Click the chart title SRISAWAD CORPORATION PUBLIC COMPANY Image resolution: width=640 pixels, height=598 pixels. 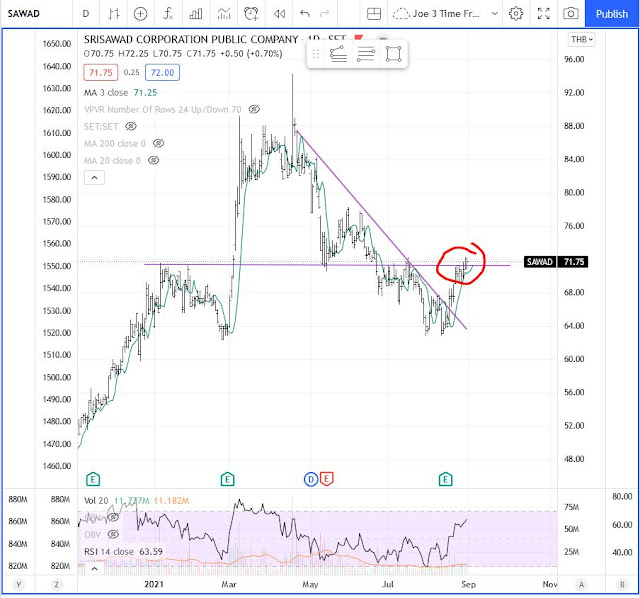pyautogui.click(x=191, y=39)
